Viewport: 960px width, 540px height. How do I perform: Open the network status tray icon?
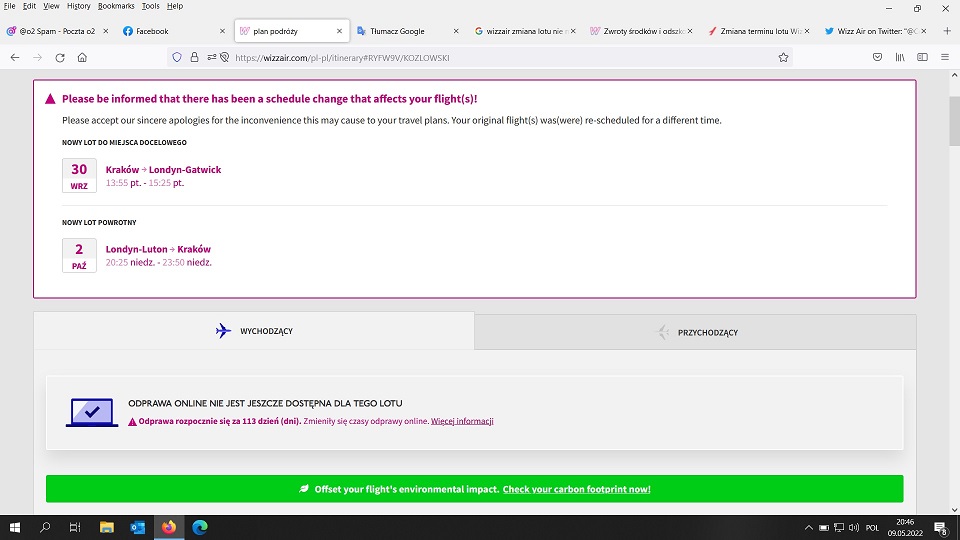point(839,528)
